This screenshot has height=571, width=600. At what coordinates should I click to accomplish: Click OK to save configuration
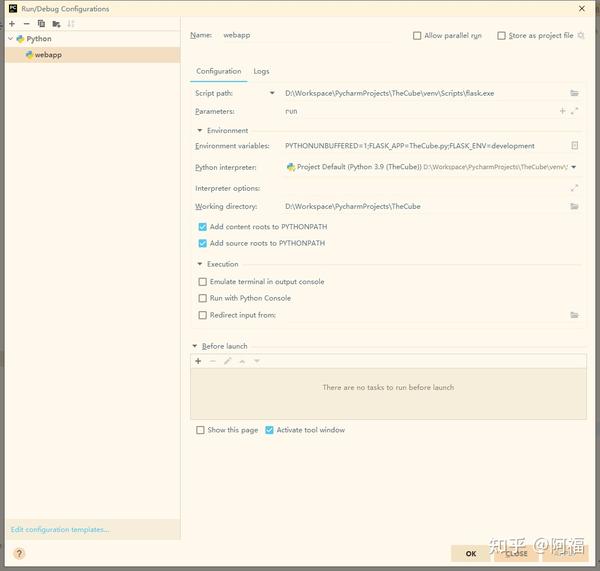(x=471, y=553)
